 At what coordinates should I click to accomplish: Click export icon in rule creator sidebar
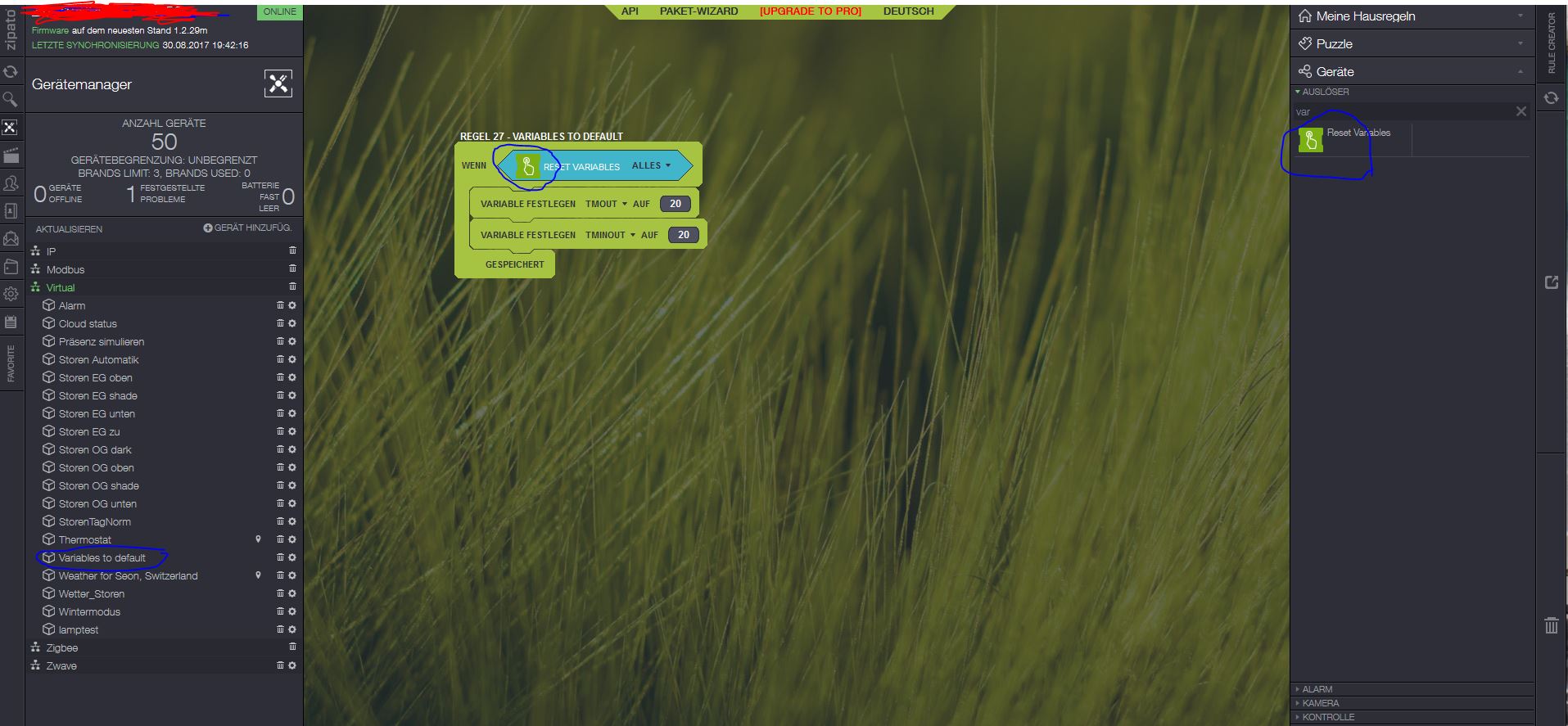coord(1551,282)
